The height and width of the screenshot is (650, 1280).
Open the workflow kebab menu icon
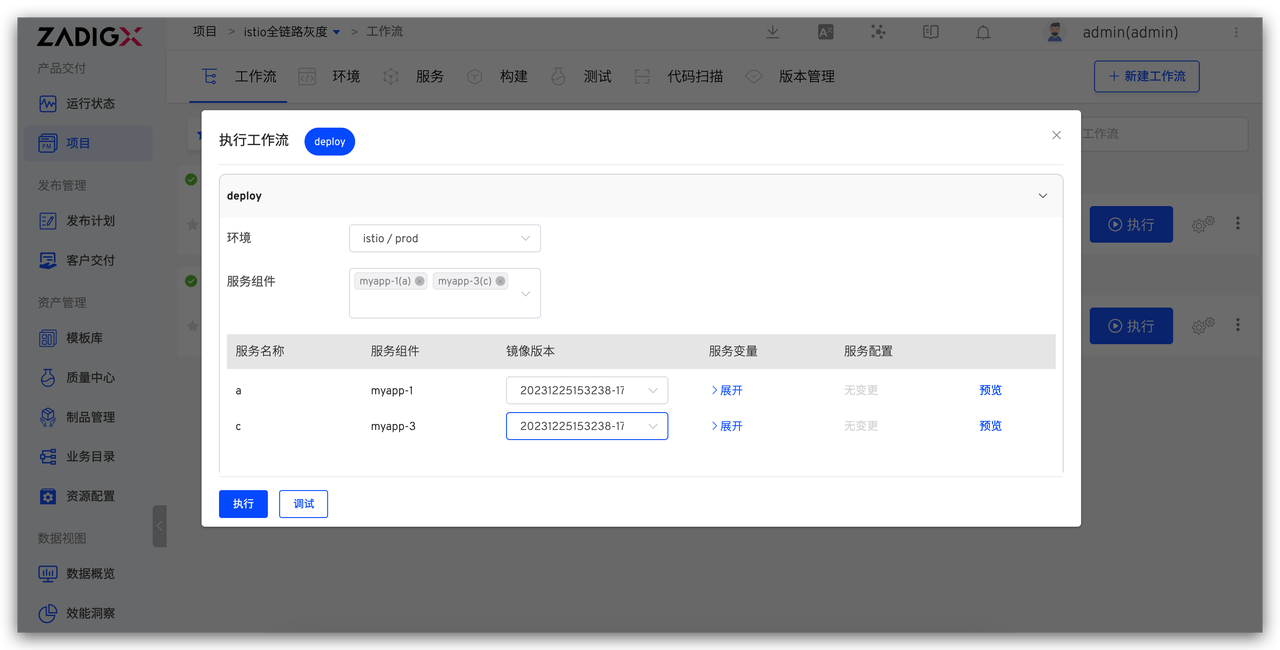pos(1238,223)
